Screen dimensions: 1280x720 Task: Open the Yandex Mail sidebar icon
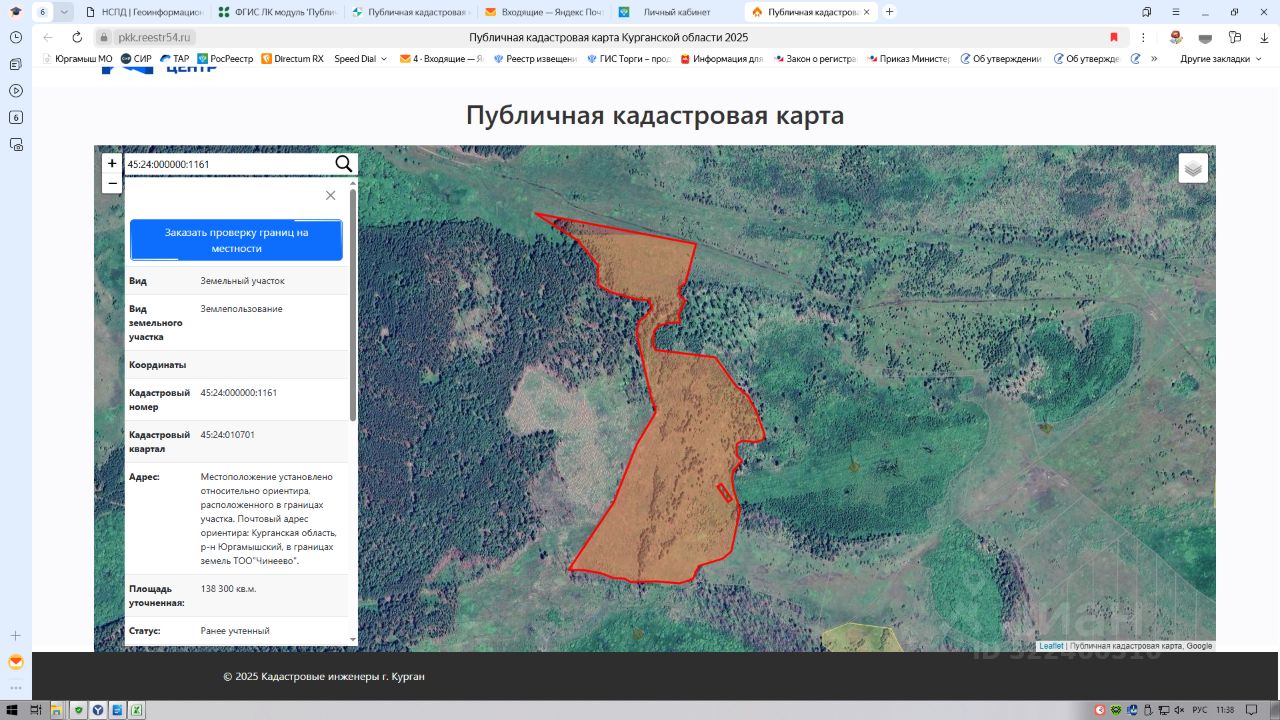pos(16,662)
